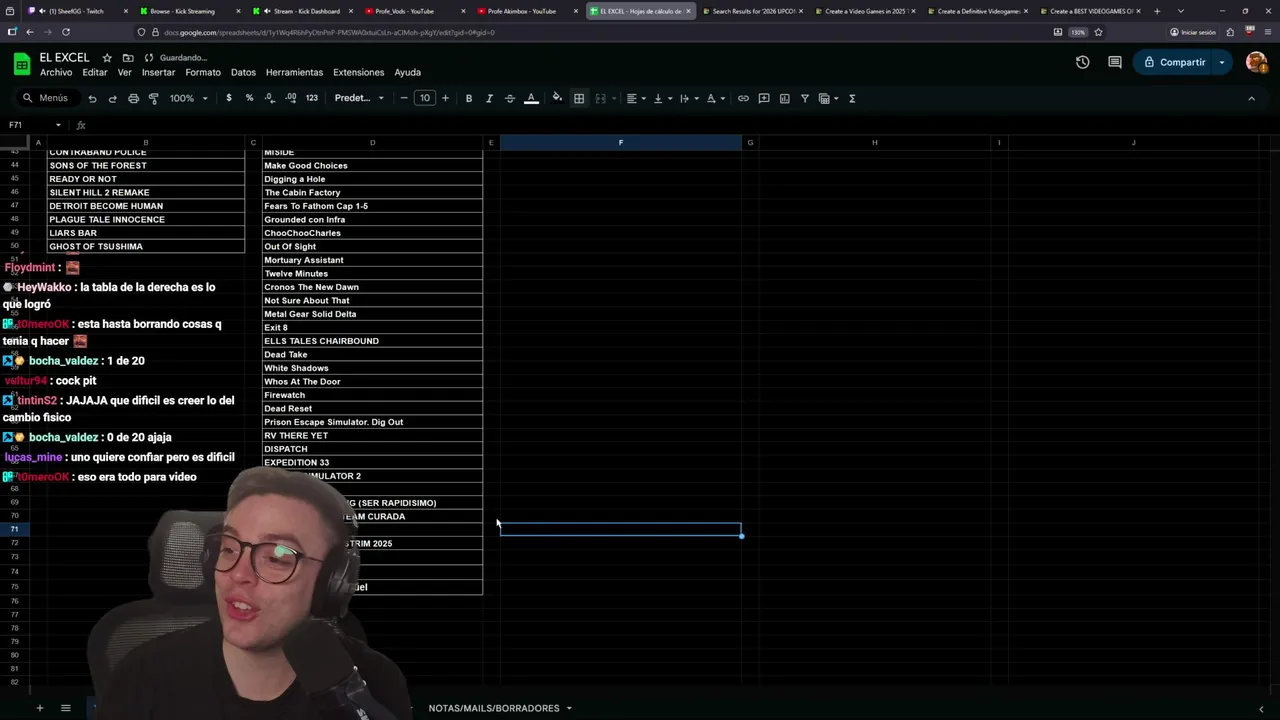Expand the merge cells options arrow
This screenshot has height=720, width=1280.
click(613, 98)
